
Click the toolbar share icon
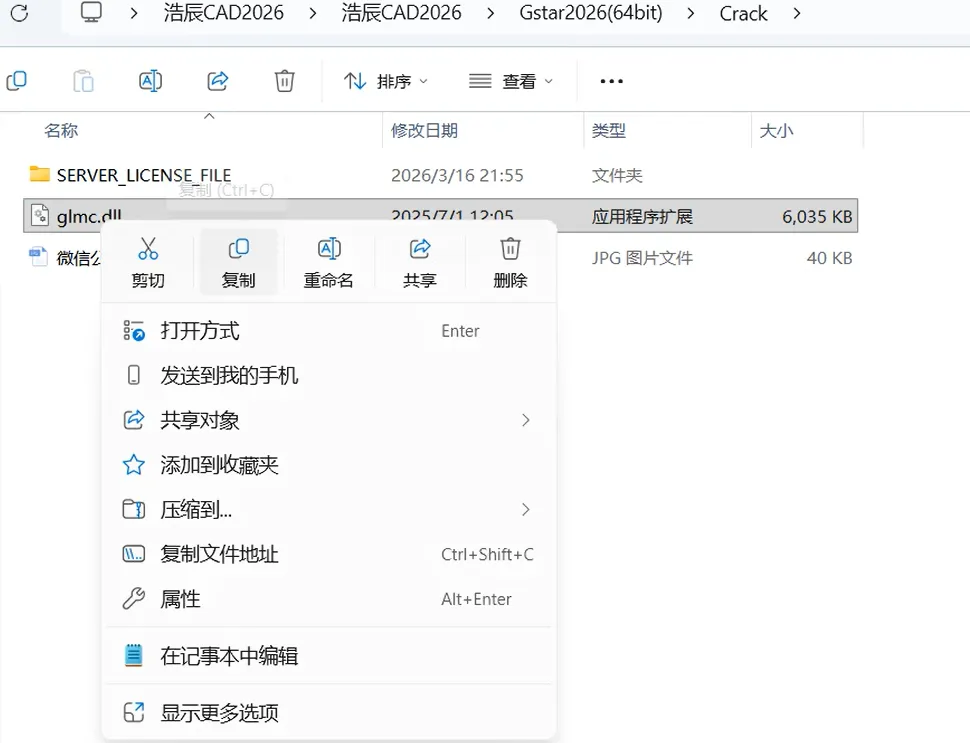click(x=218, y=81)
